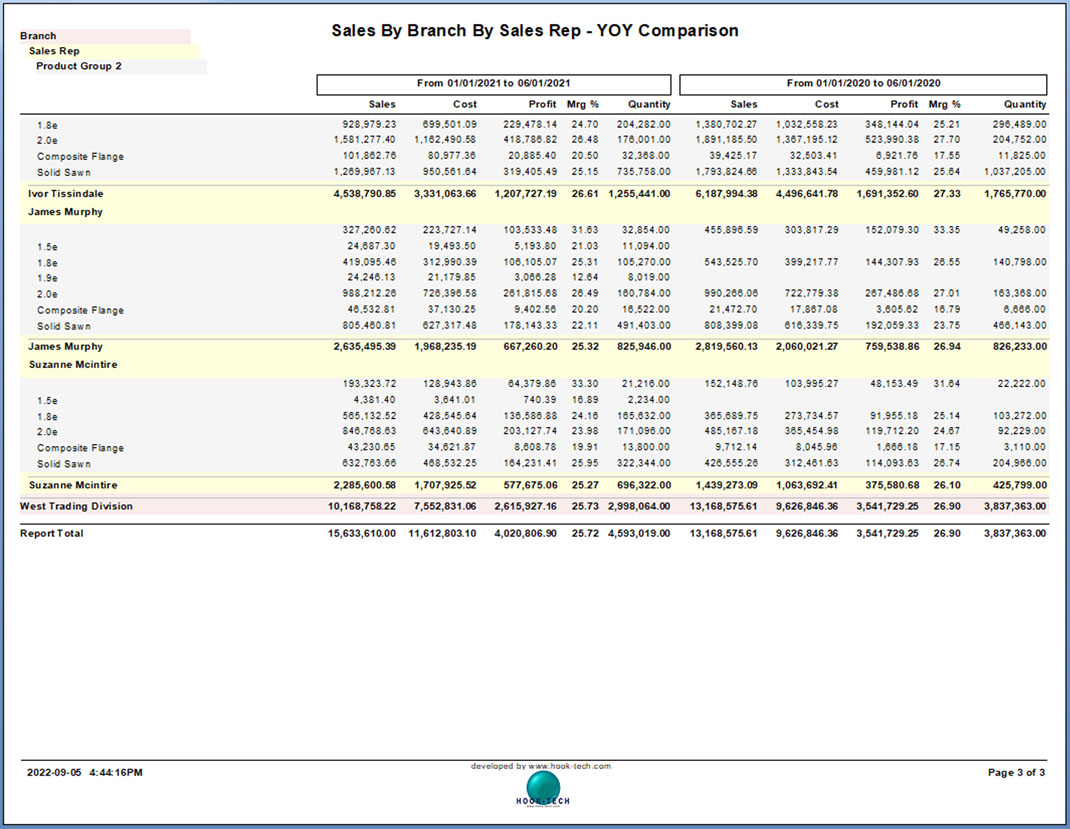Click the Hook-Tech globe logo
Image resolution: width=1070 pixels, height=829 pixels.
pyautogui.click(x=543, y=789)
